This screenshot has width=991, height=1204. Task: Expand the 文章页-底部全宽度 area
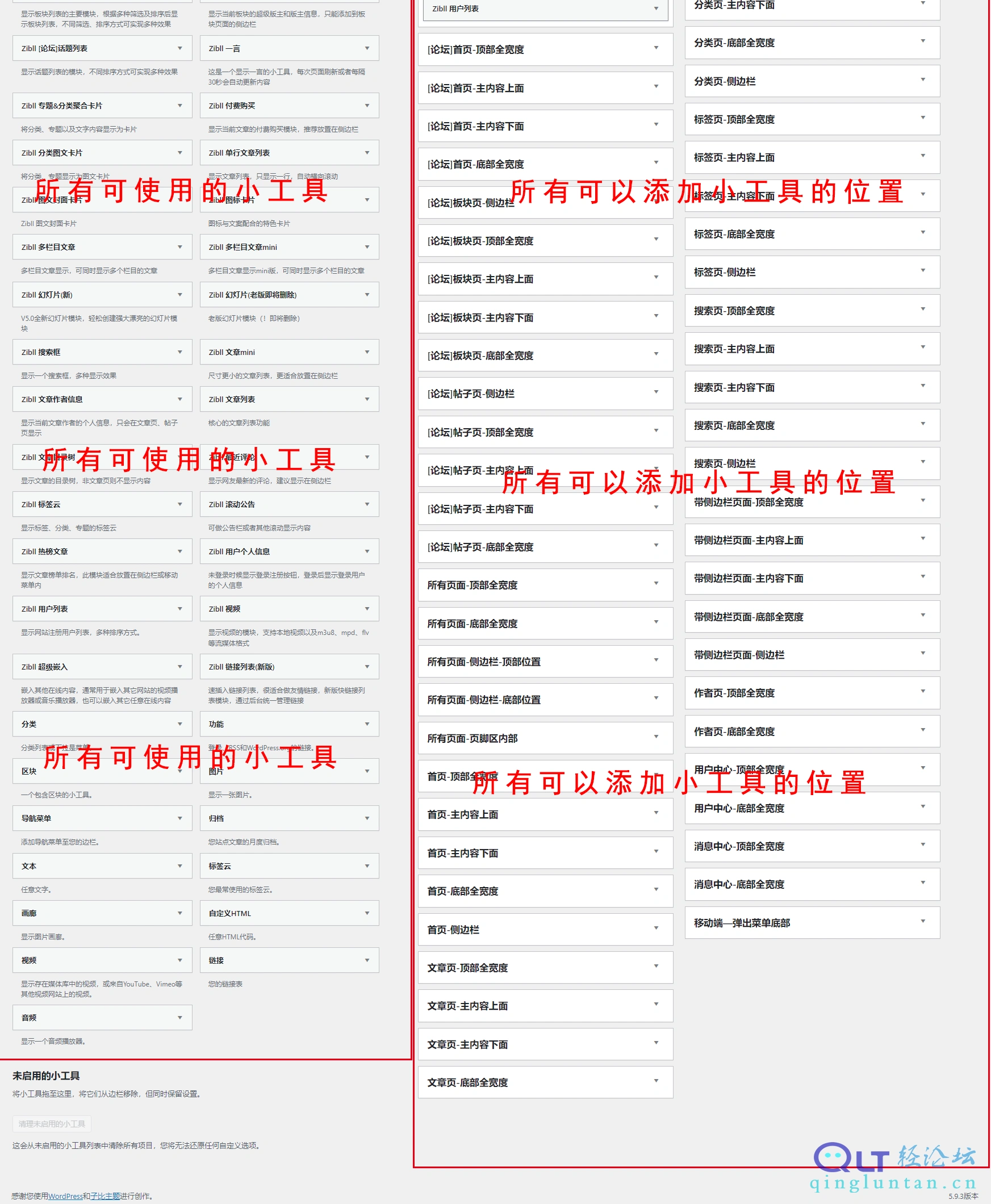(545, 1082)
